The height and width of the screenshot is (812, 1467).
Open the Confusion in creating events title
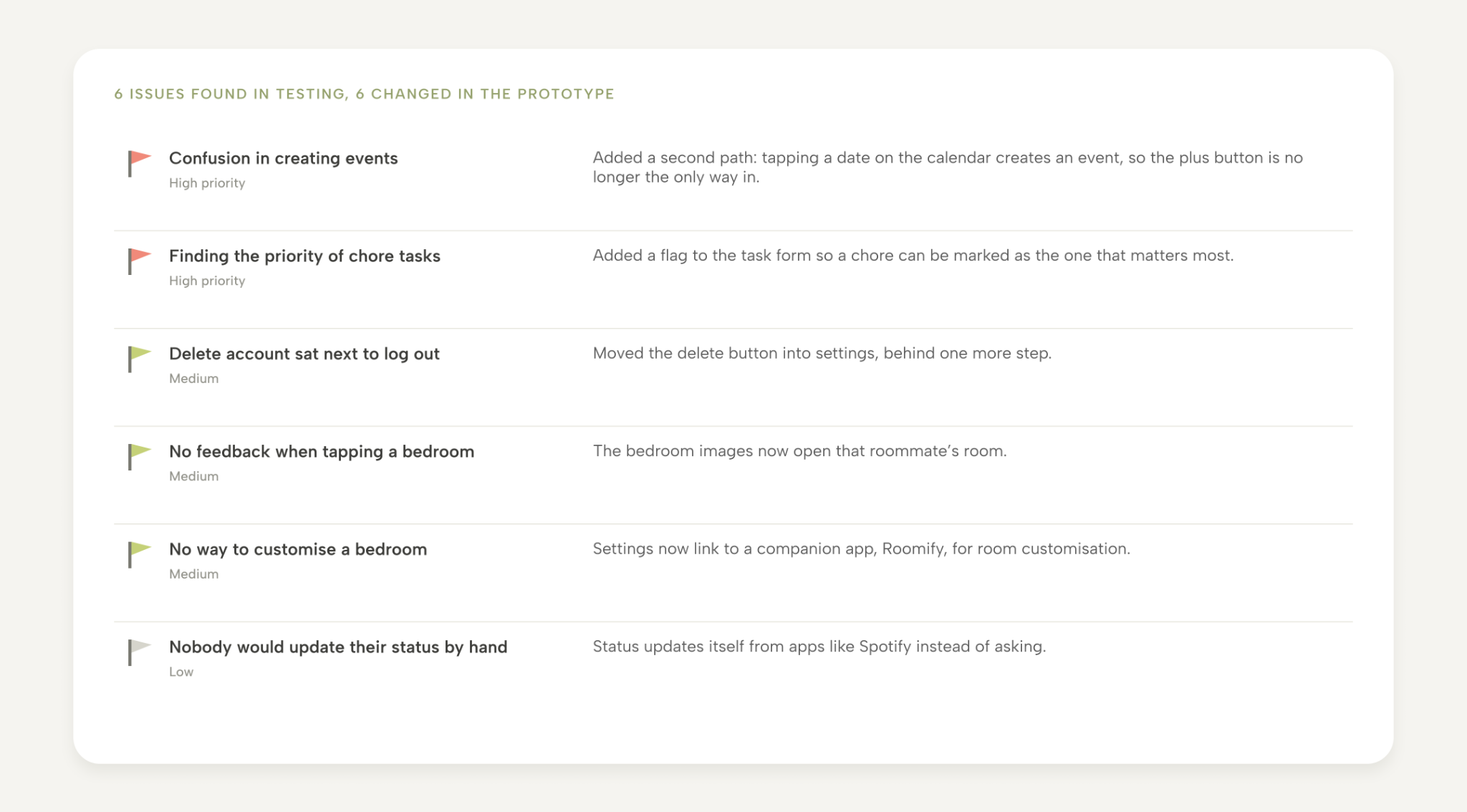283,158
